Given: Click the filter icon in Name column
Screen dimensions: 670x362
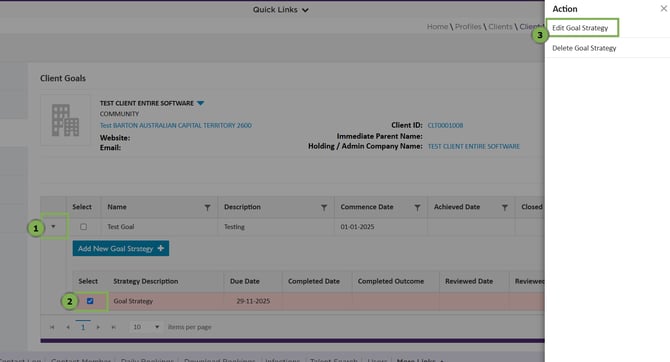Looking at the screenshot, I should click(207, 207).
